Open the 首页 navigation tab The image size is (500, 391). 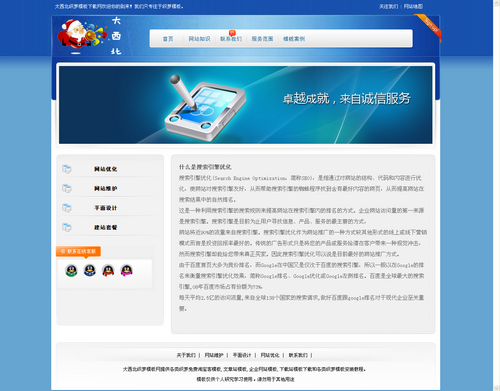(x=168, y=39)
